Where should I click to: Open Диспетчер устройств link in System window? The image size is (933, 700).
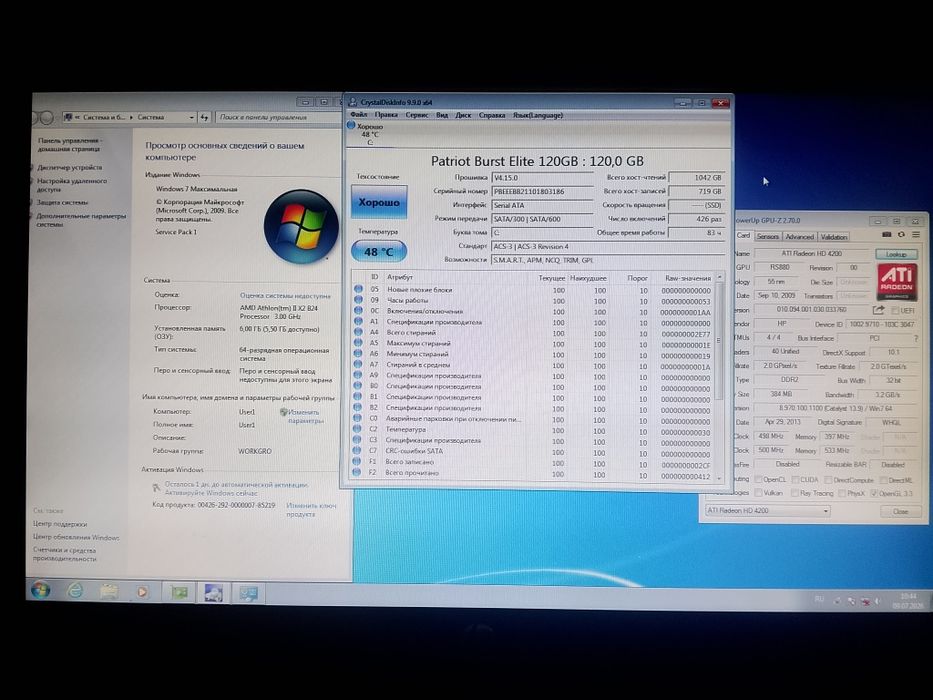click(69, 168)
